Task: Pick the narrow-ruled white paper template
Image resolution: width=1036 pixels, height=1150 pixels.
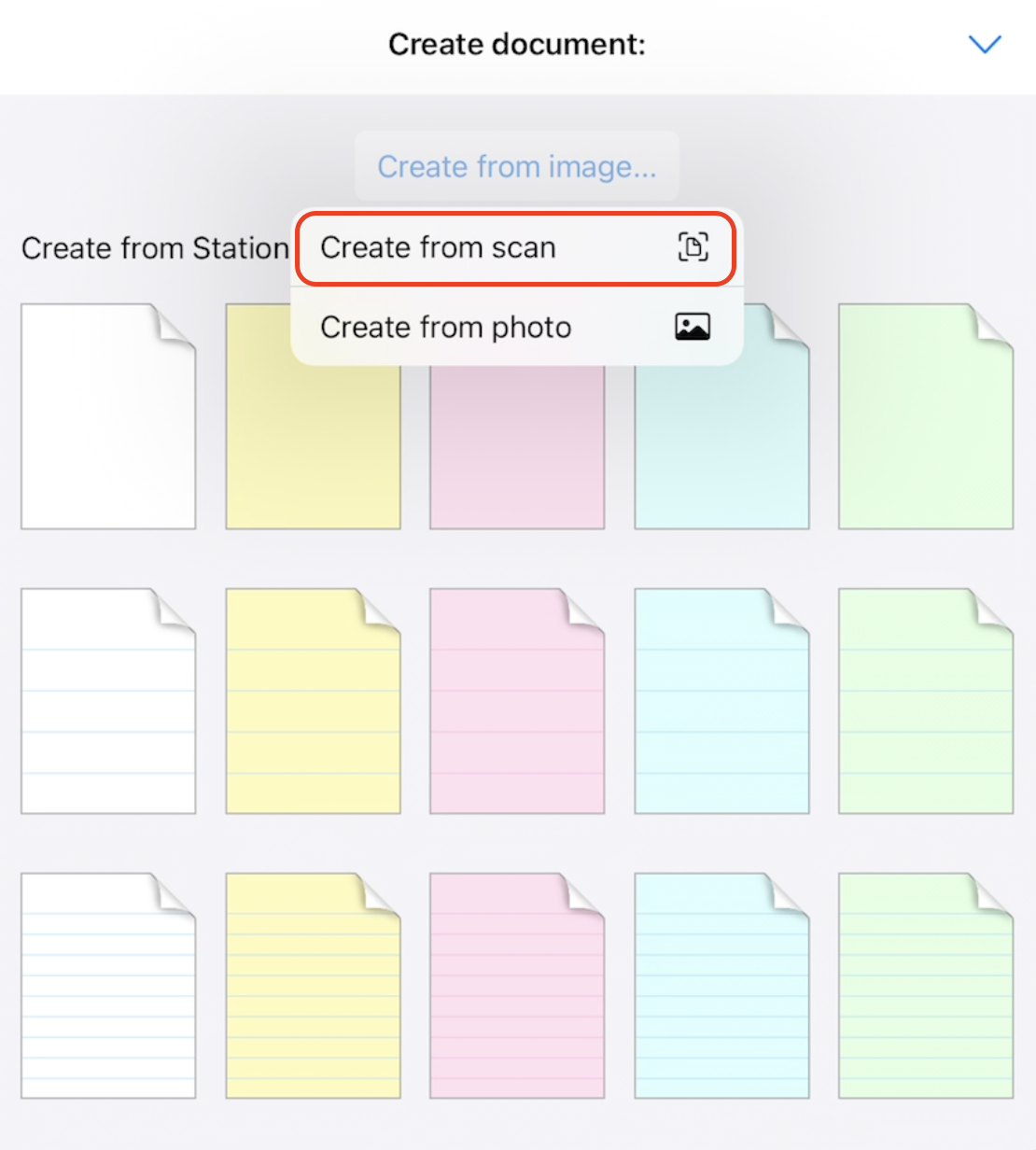Action: 108,985
